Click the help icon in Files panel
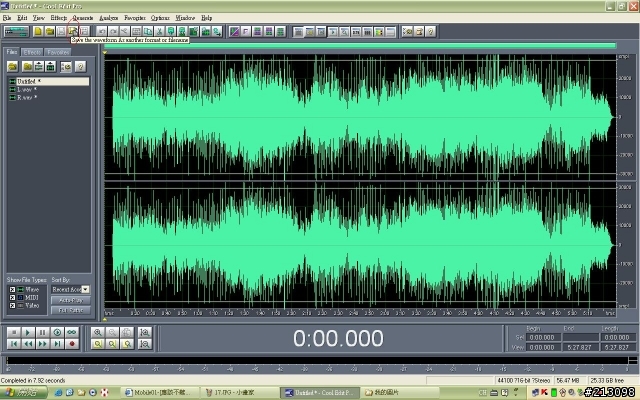The width and height of the screenshot is (640, 400). 80,66
